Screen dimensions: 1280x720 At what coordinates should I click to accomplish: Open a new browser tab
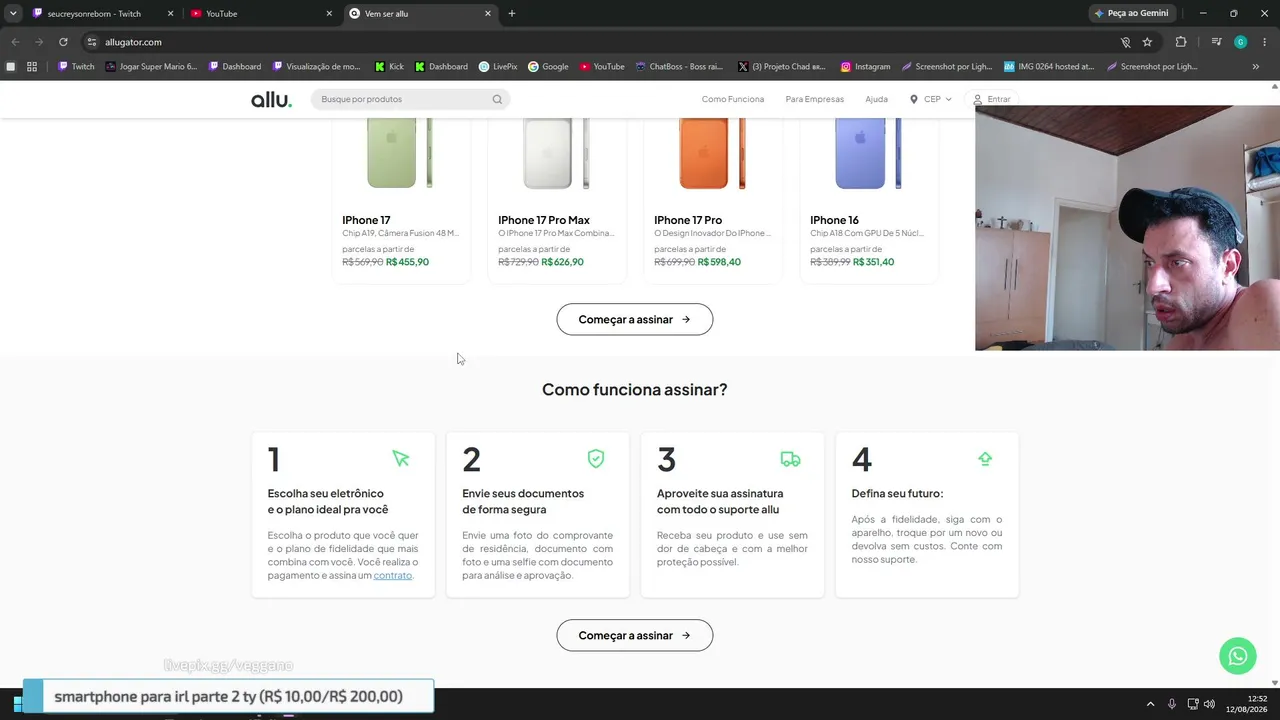(512, 14)
